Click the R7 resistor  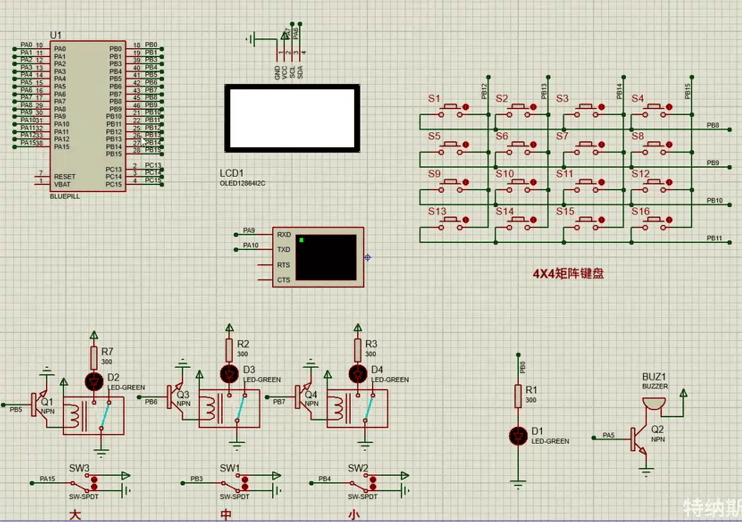tap(95, 356)
